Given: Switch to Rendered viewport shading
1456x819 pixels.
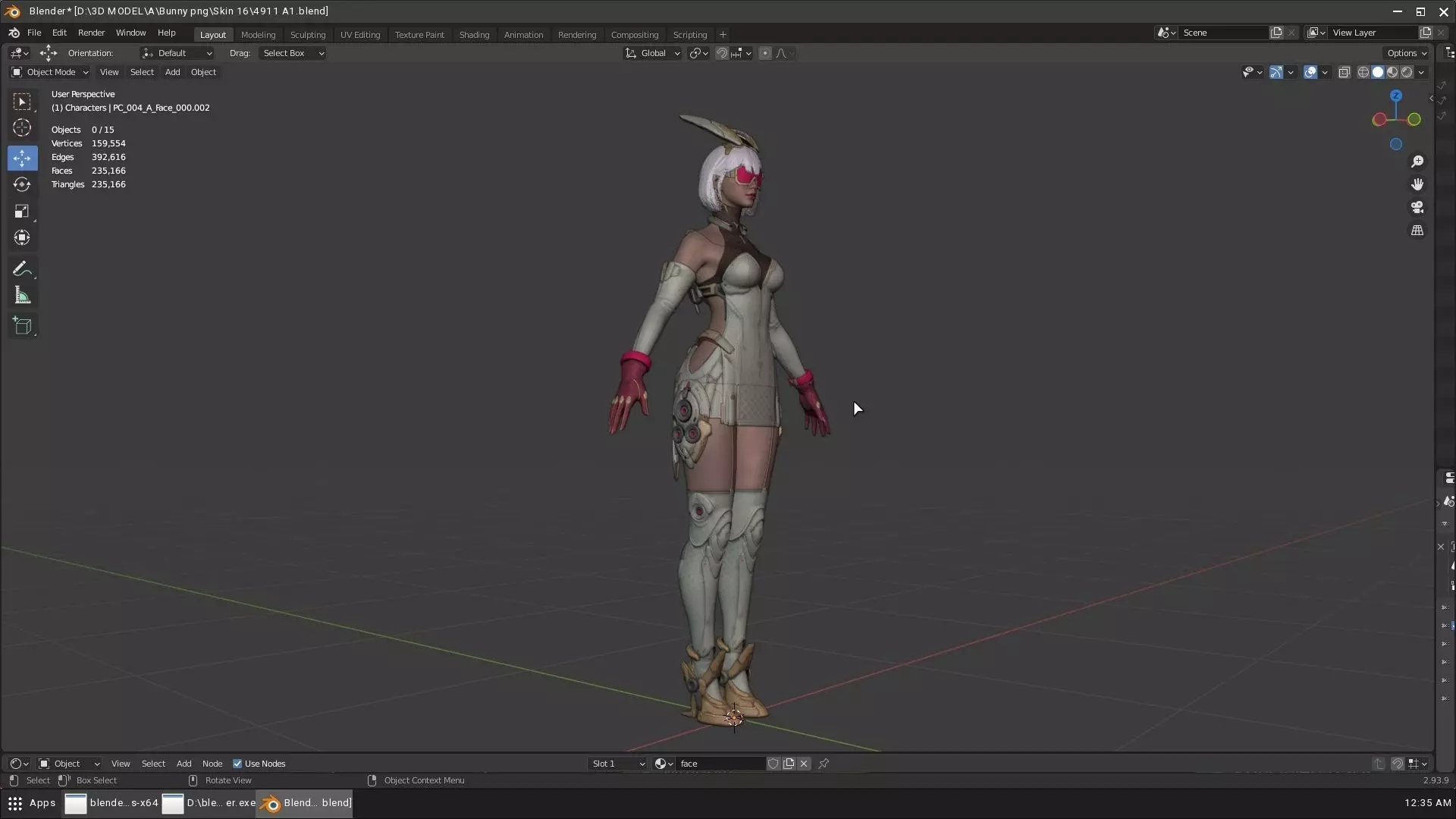Looking at the screenshot, I should point(1406,72).
